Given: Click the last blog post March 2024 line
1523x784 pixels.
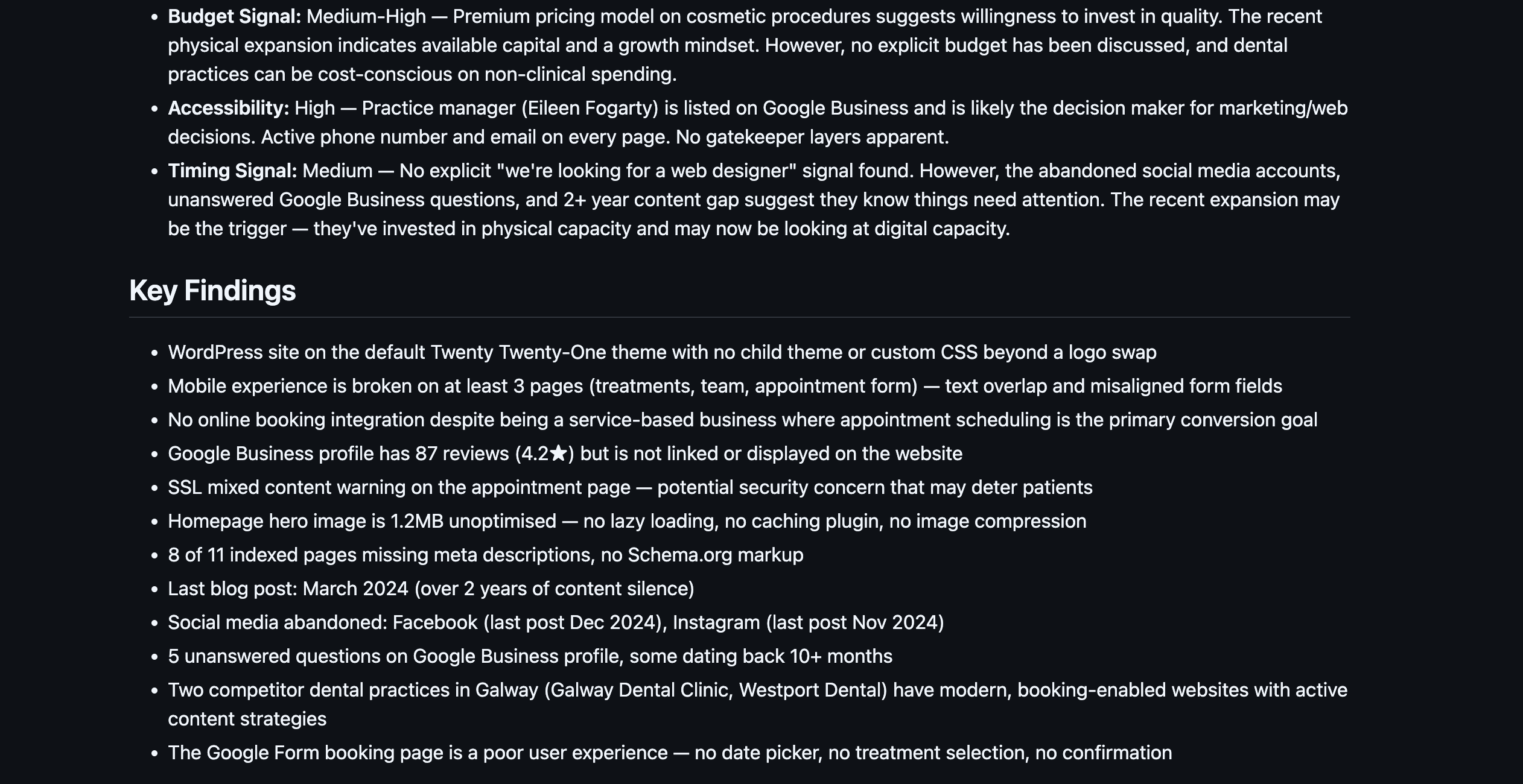Looking at the screenshot, I should [x=431, y=589].
